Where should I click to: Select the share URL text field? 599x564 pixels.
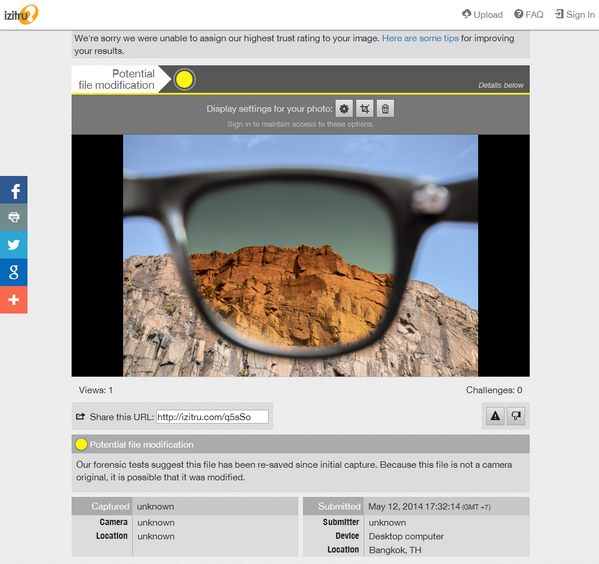pos(212,417)
